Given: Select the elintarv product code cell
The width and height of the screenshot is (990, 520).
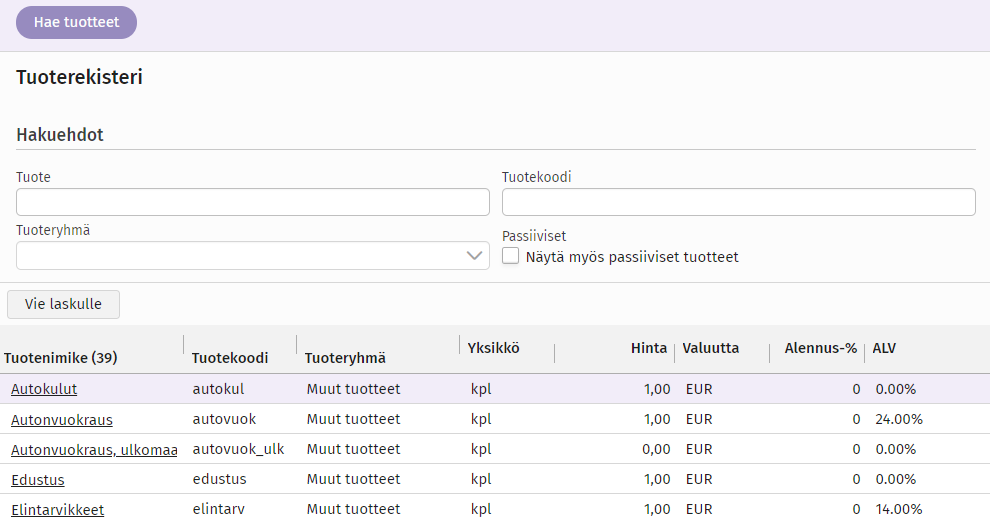Looking at the screenshot, I should coord(218,509).
